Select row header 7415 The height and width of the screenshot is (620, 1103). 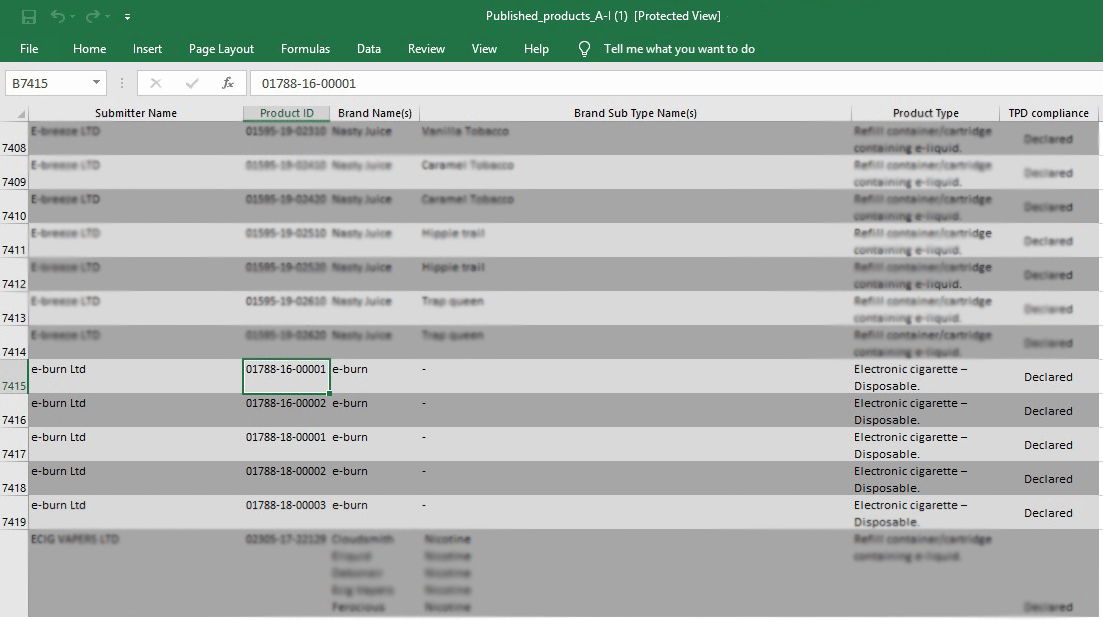tap(14, 377)
